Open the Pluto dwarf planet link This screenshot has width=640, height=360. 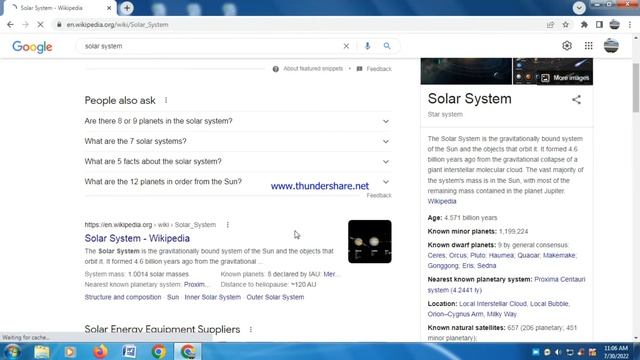click(478, 255)
